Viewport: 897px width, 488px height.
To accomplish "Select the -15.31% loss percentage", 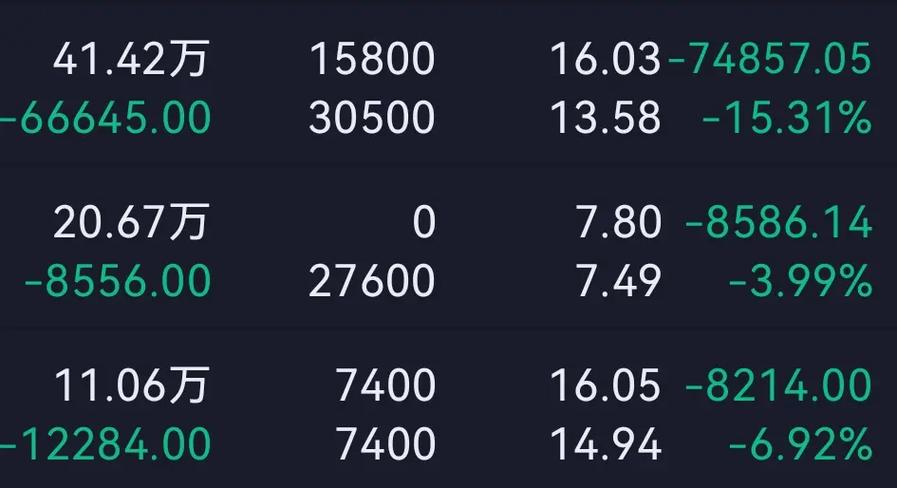I will (x=786, y=119).
